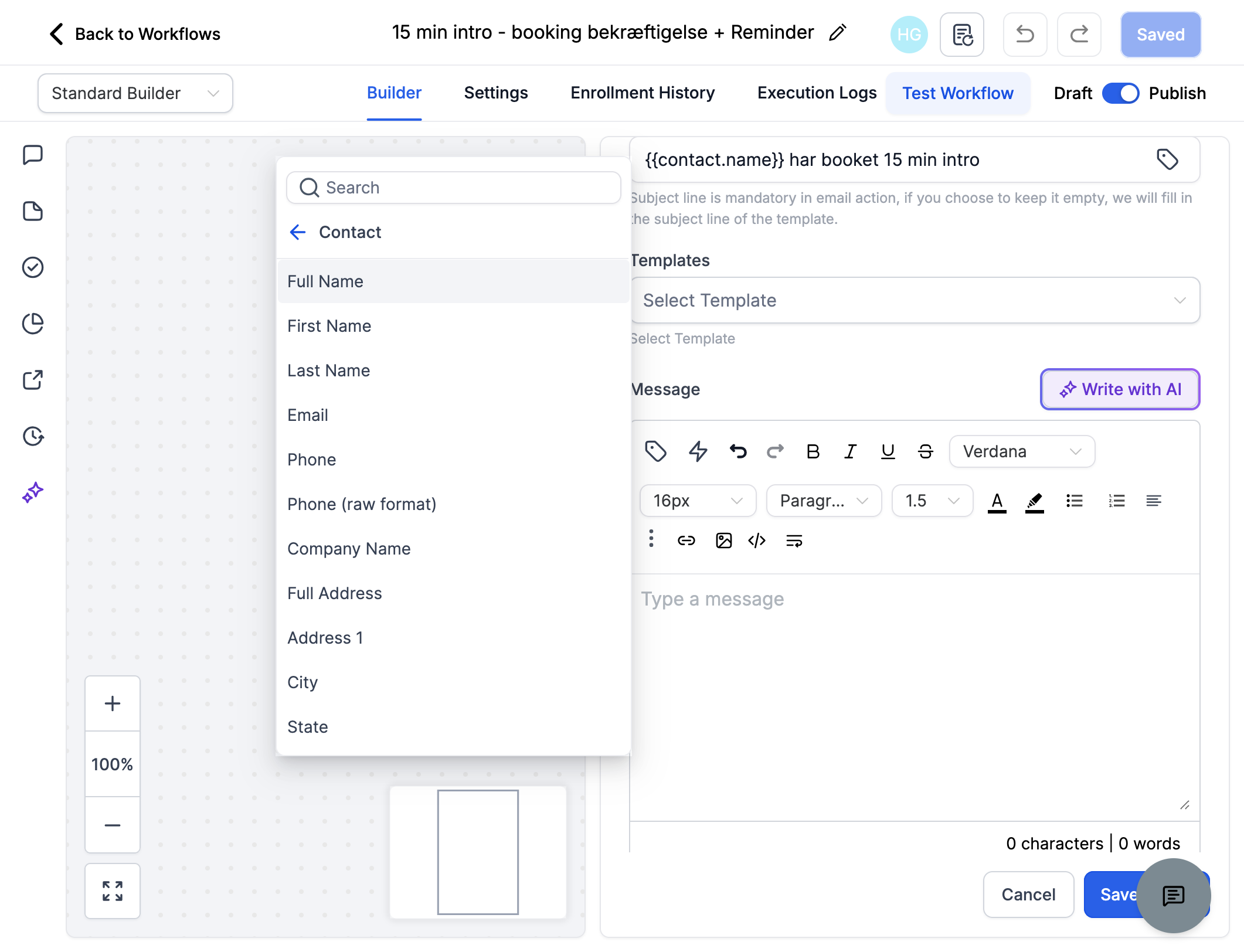Pick the text color swatch
The width and height of the screenshot is (1244, 952).
click(x=997, y=501)
